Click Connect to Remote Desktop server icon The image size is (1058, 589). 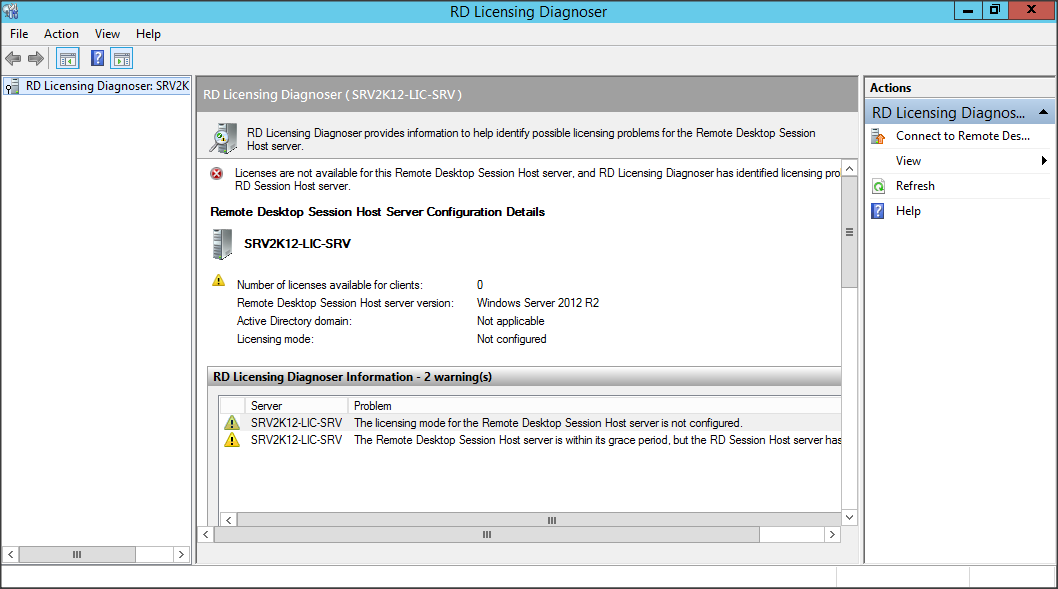878,136
